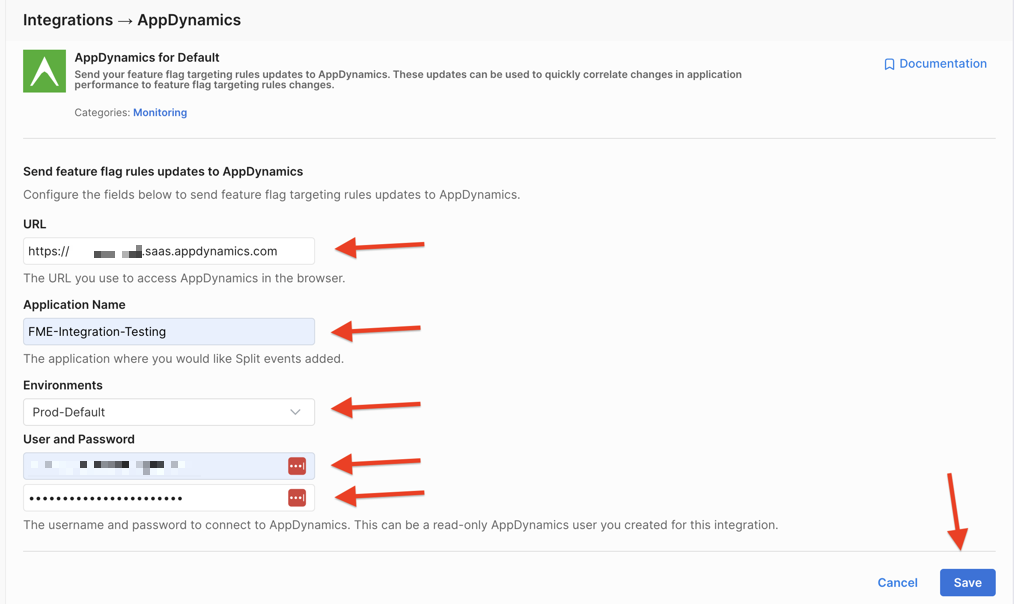Click the User and Password label

tap(79, 439)
